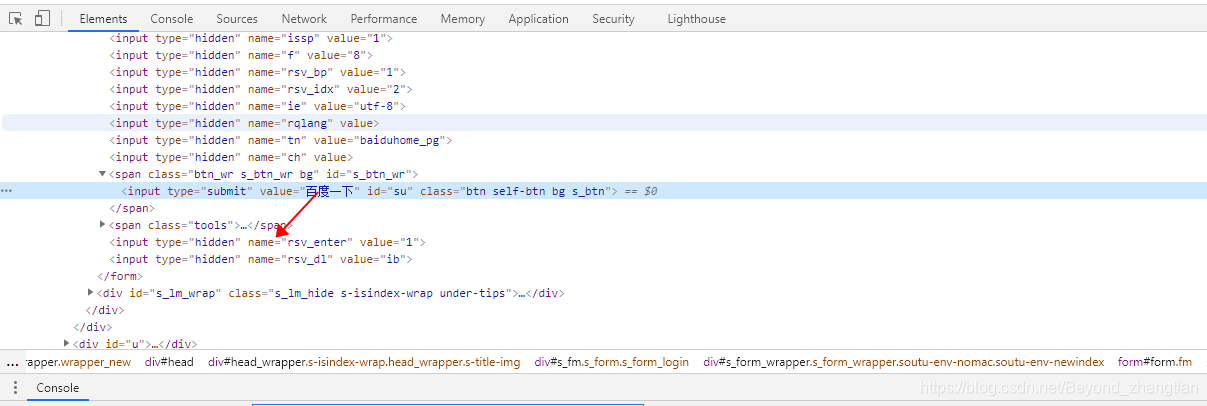Collapse the span id="s_btn_wr" node
Viewport: 1207px width, 406px height.
(x=103, y=174)
